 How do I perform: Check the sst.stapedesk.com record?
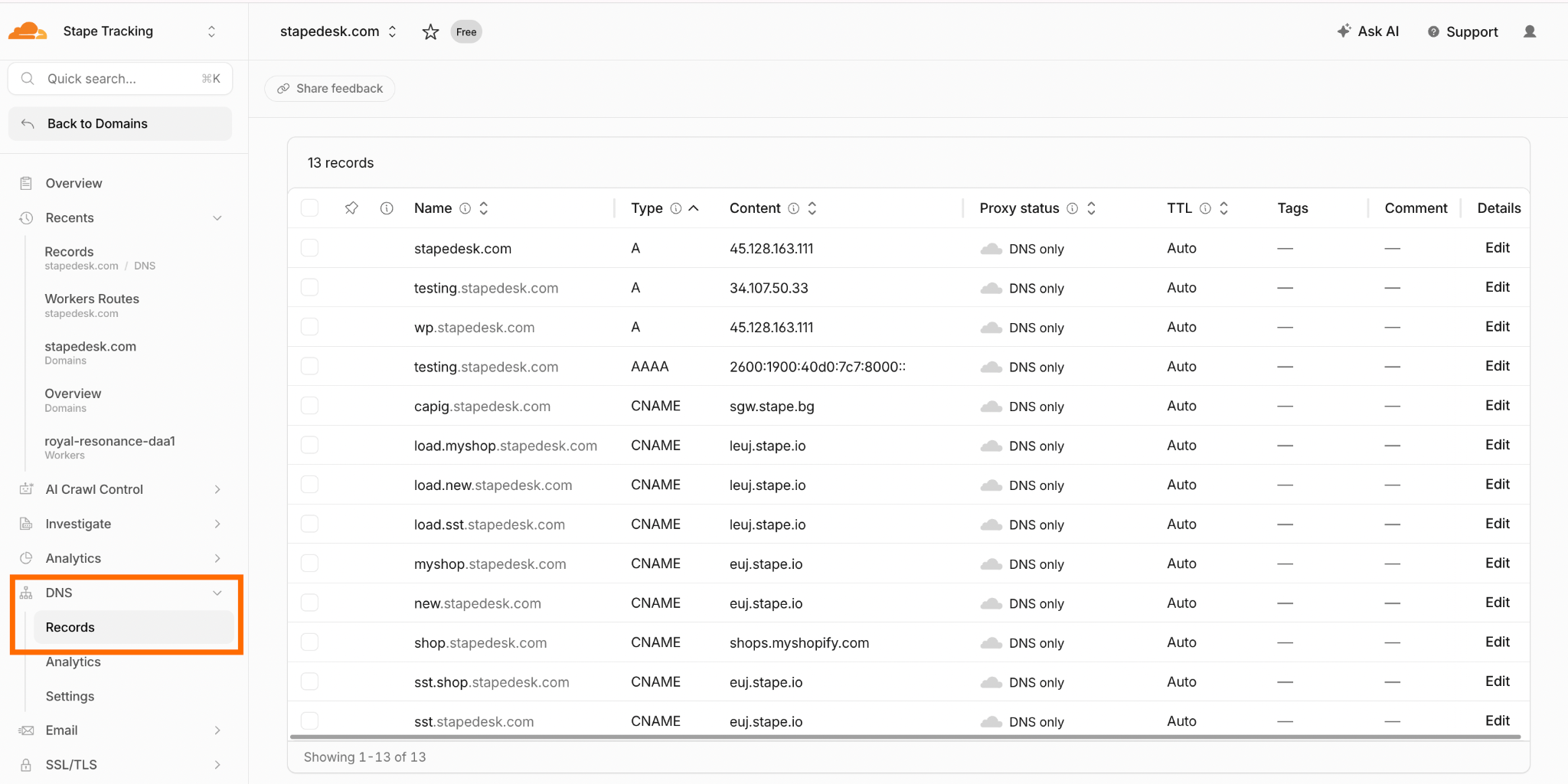tap(309, 721)
